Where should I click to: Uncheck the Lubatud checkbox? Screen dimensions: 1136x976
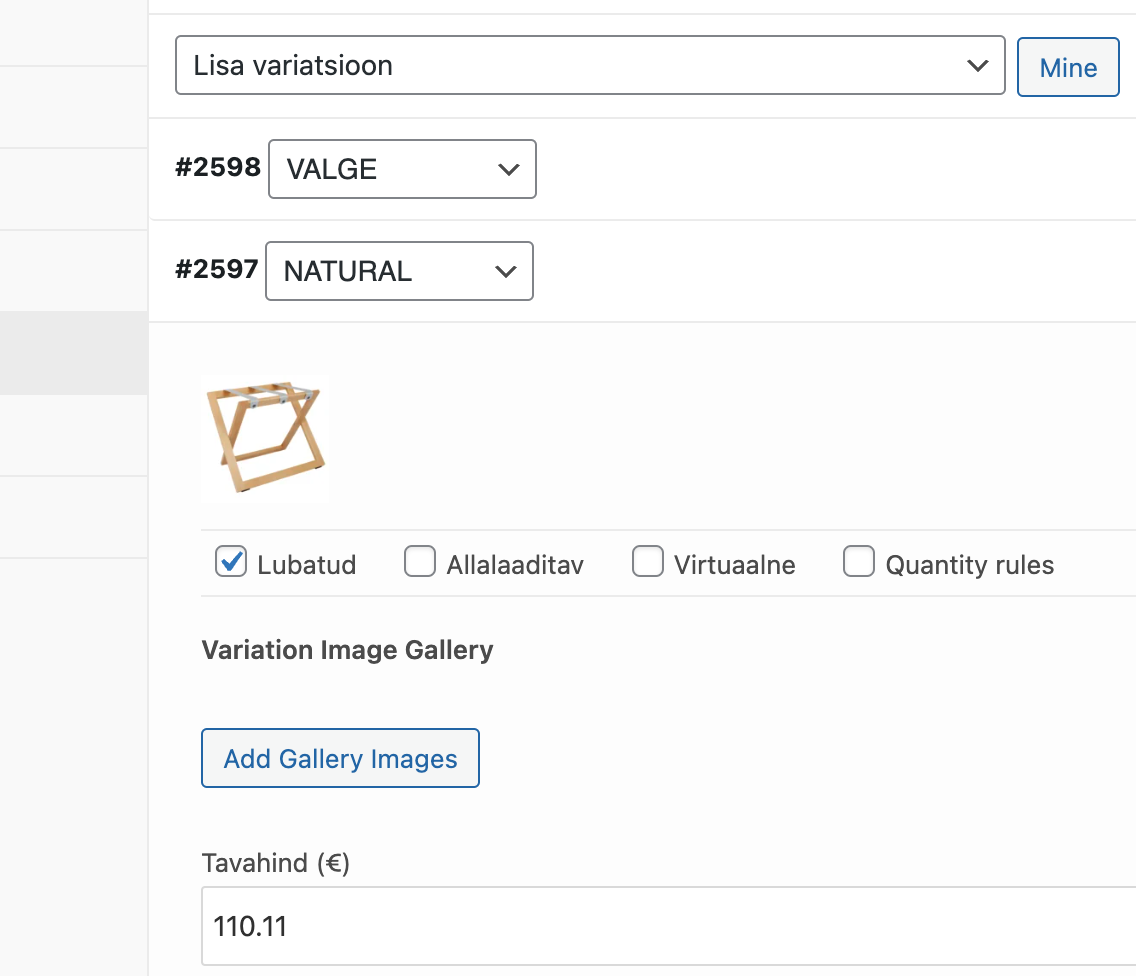[231, 563]
